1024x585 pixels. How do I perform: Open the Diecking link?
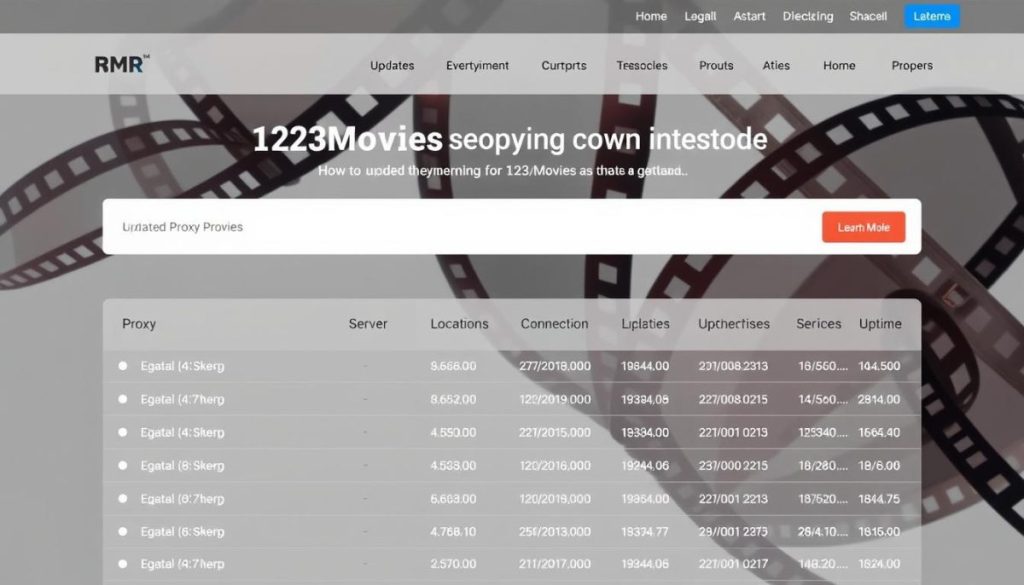point(808,16)
